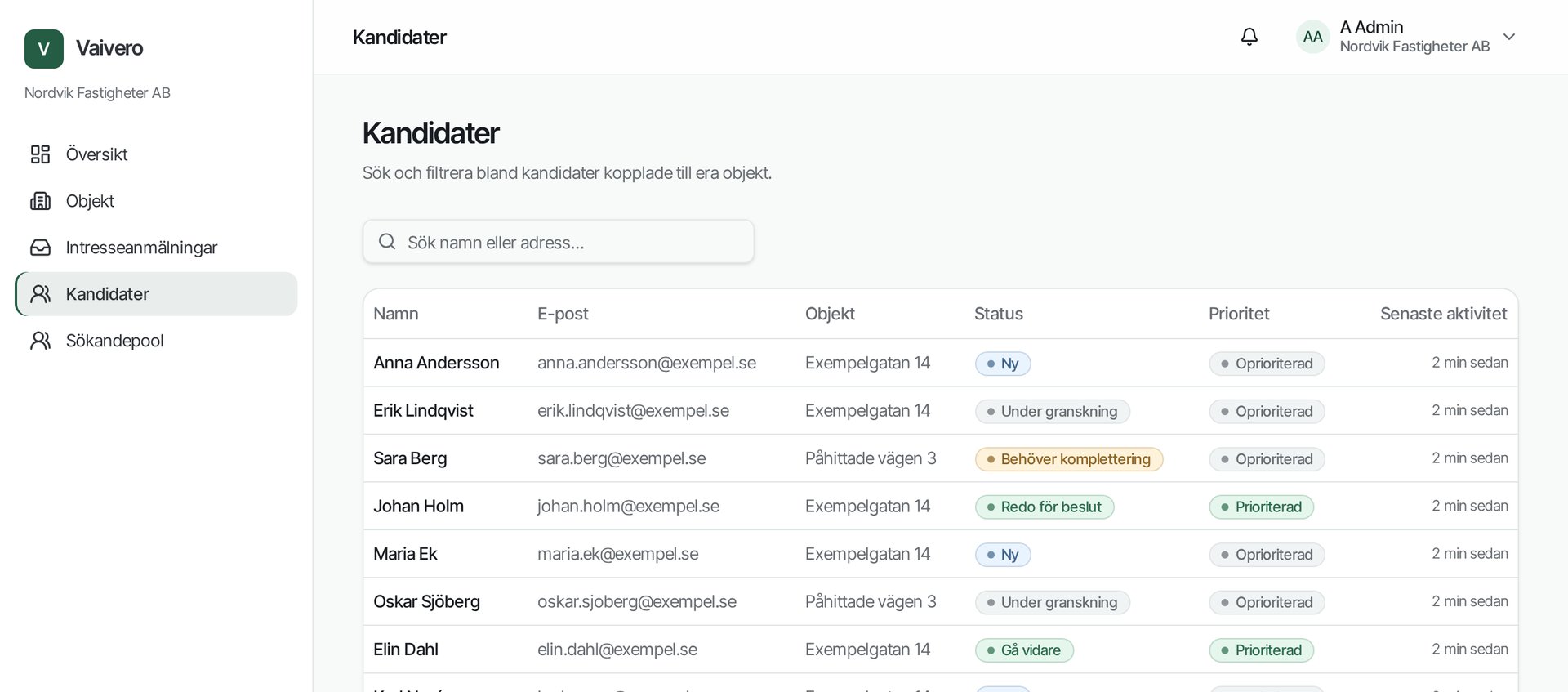Click the Gå vidare status badge

point(1024,650)
